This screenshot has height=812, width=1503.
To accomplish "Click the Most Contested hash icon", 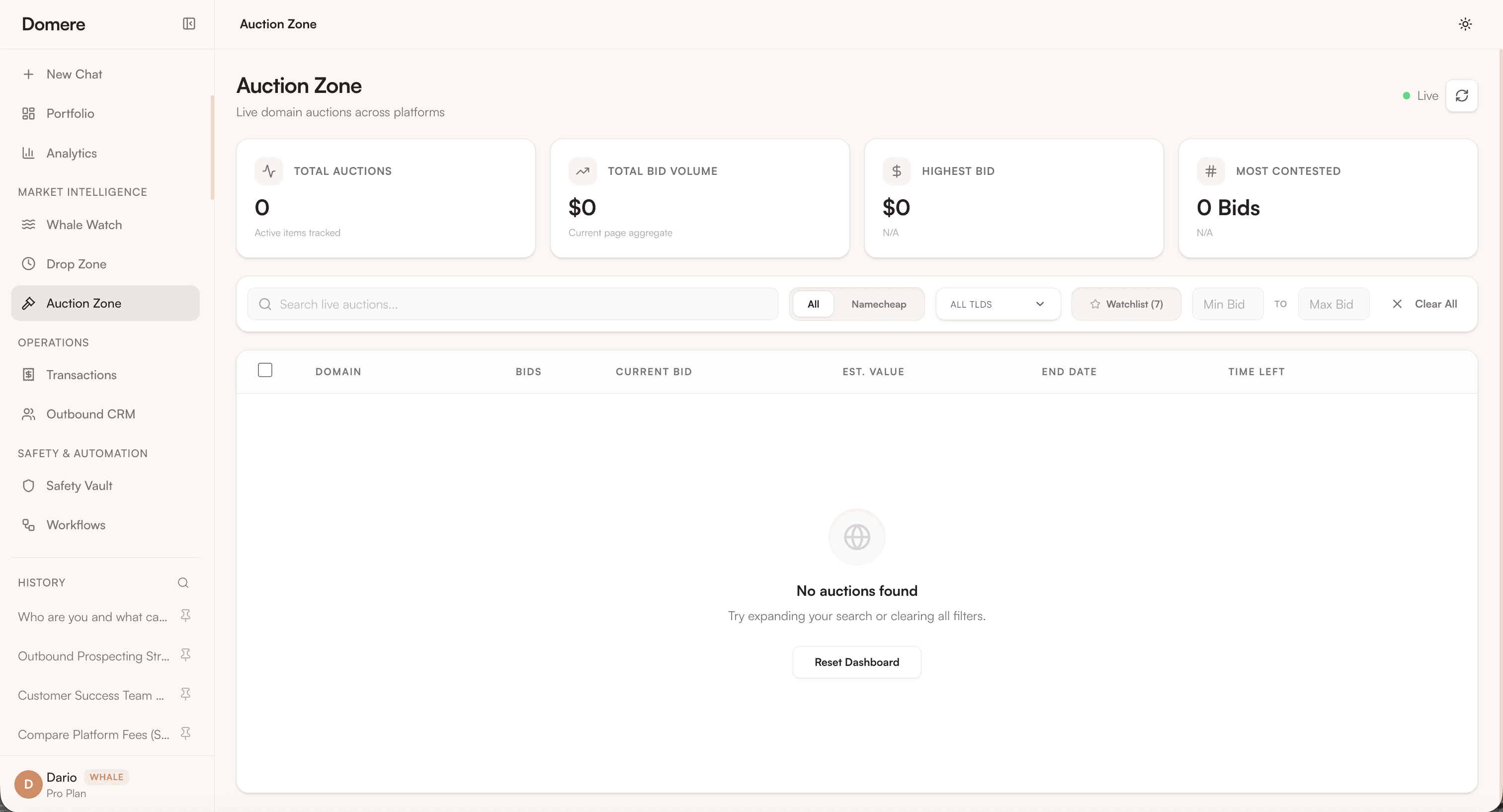I will [1211, 171].
